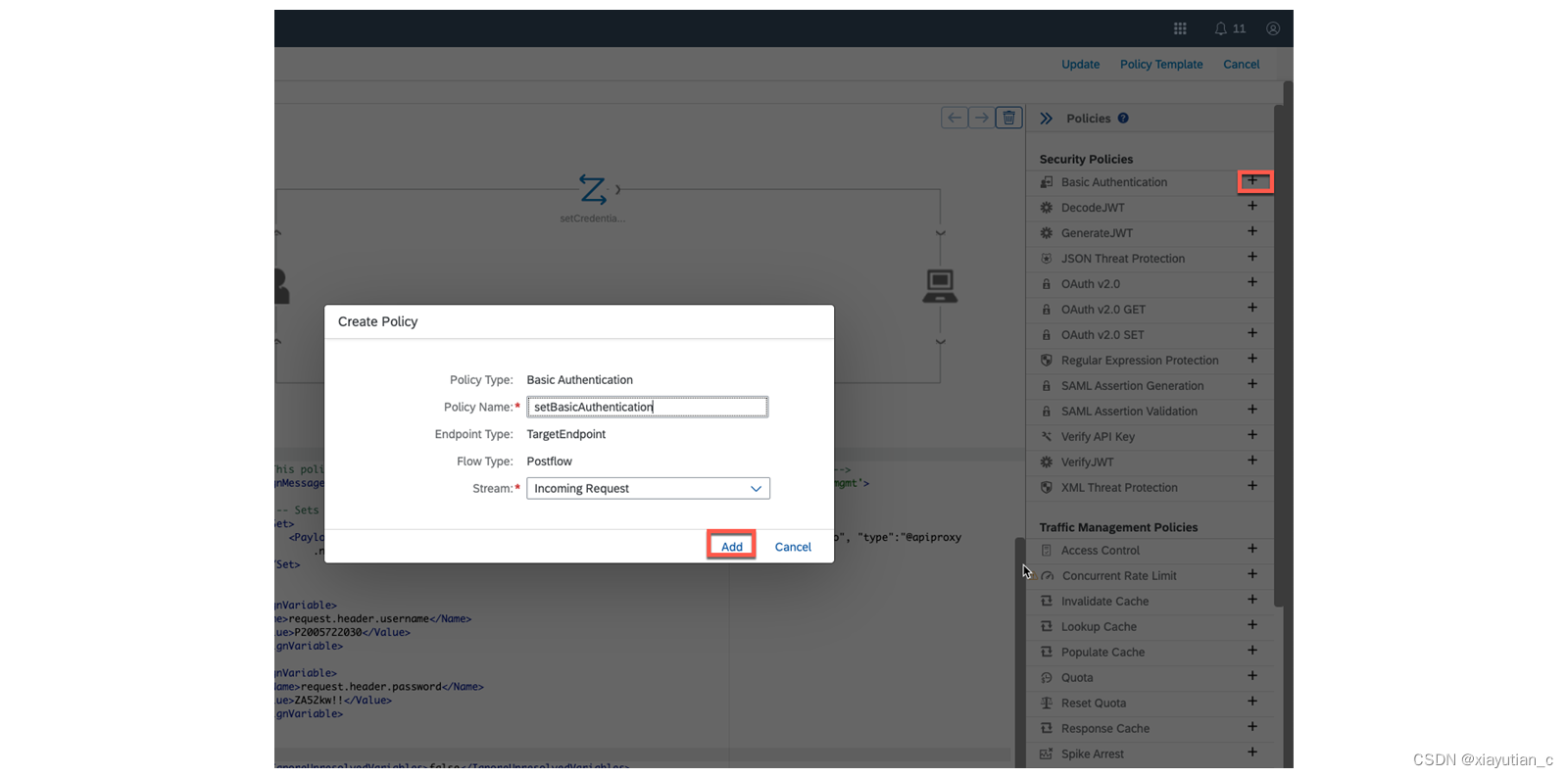
Task: Click the target endpoint computer icon
Action: (x=940, y=286)
